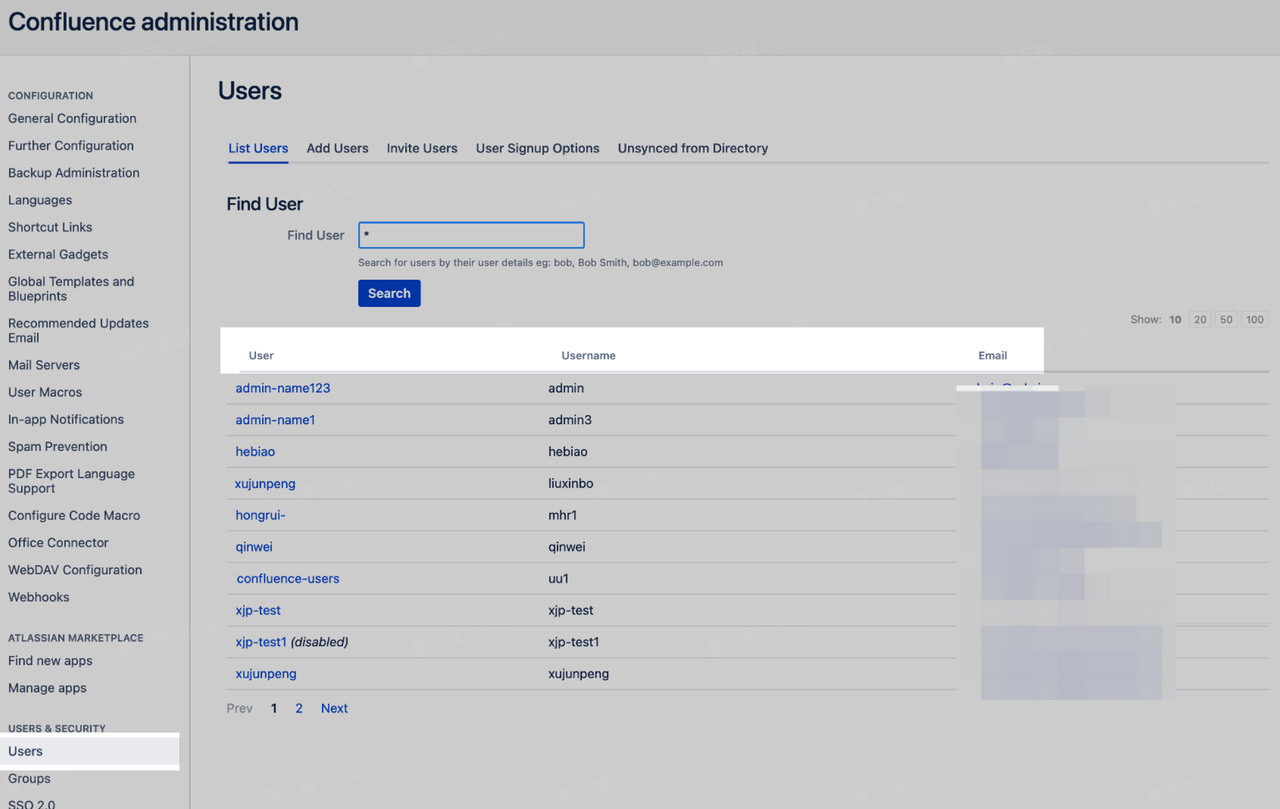Open the Mail Servers configuration
The height and width of the screenshot is (809, 1280).
(x=43, y=365)
